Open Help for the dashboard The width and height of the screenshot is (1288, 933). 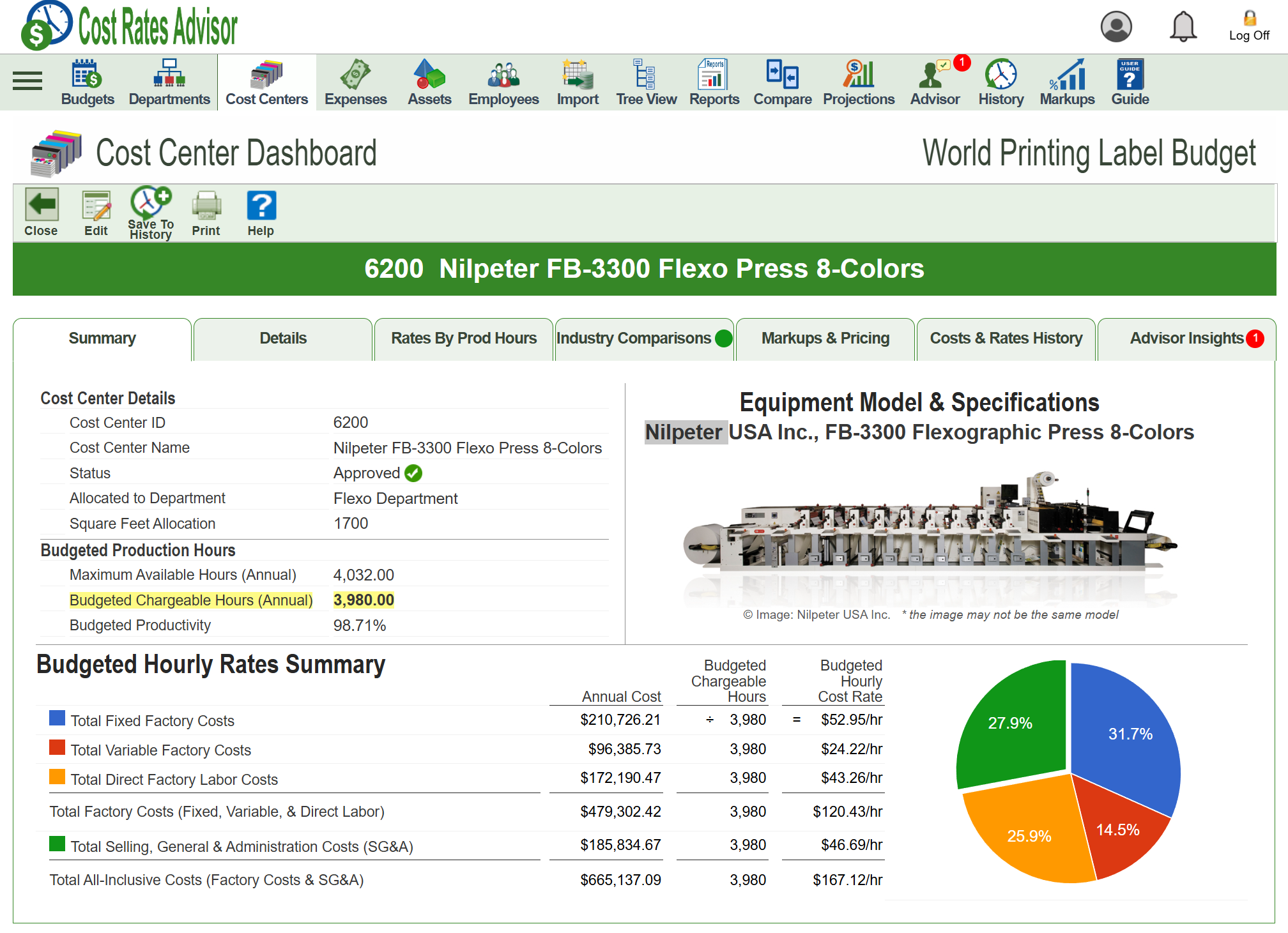pos(261,213)
